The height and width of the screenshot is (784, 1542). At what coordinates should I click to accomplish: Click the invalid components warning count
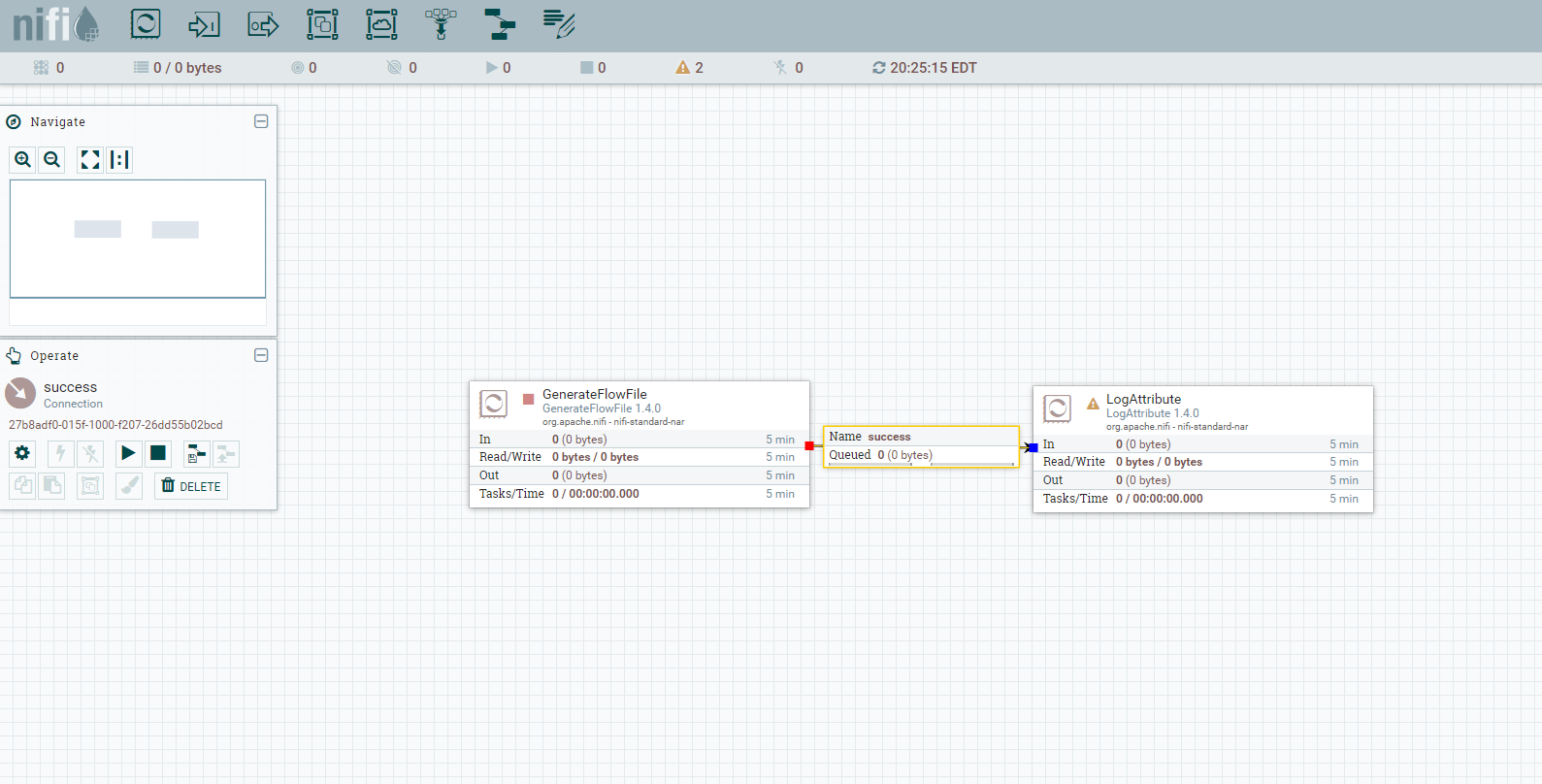[690, 68]
